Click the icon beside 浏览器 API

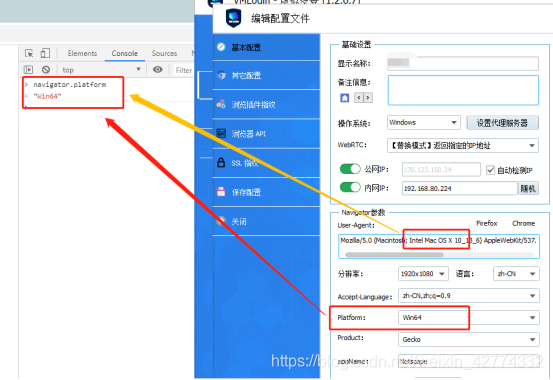[221, 133]
